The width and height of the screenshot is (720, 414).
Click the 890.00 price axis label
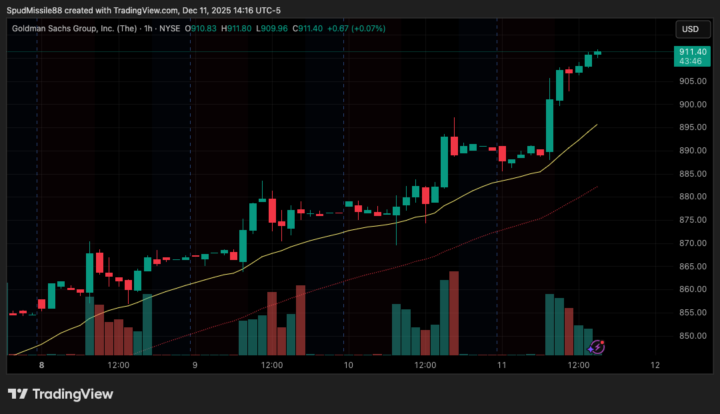point(693,151)
